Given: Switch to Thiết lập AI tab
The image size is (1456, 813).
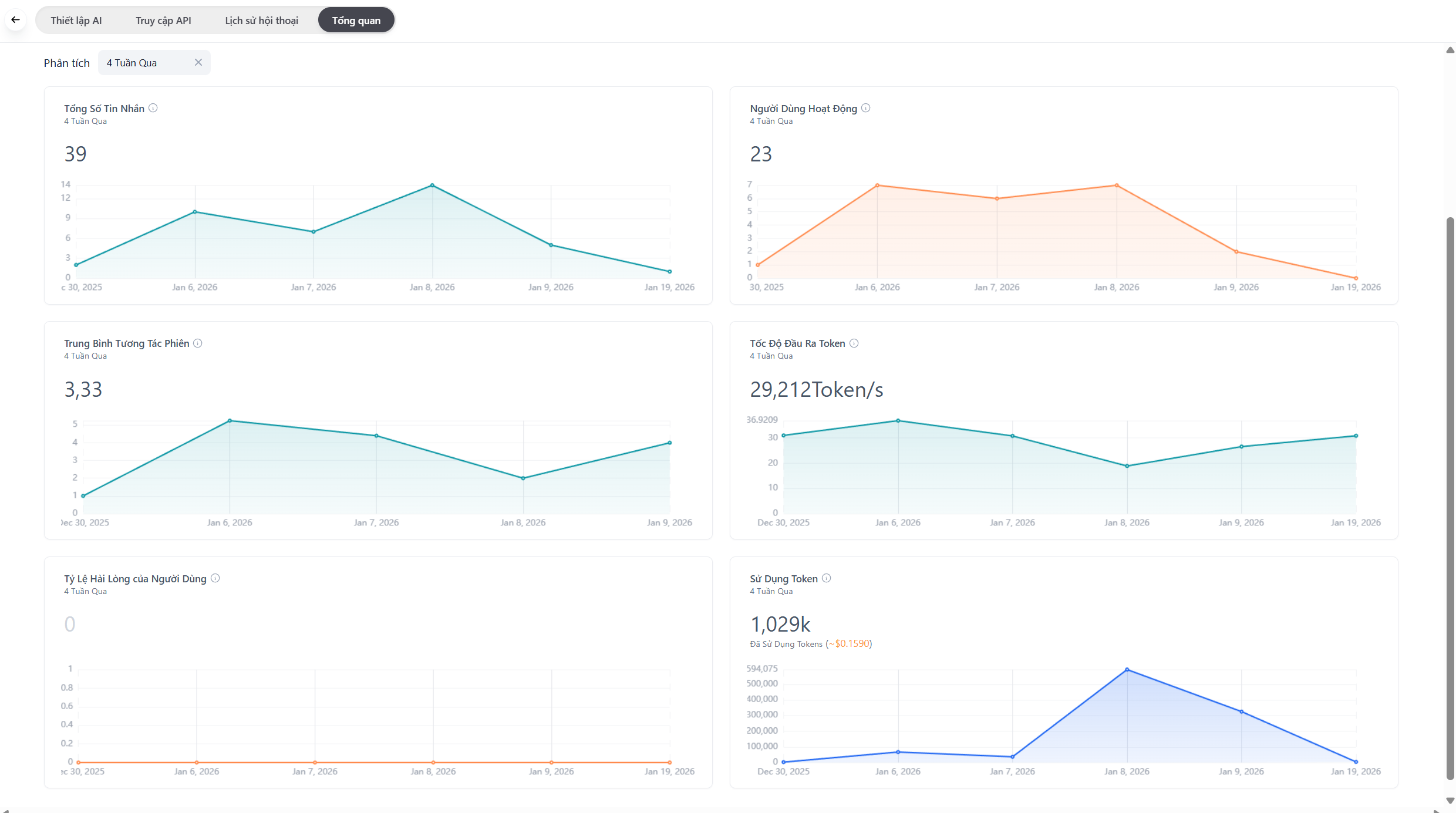Looking at the screenshot, I should click(76, 21).
